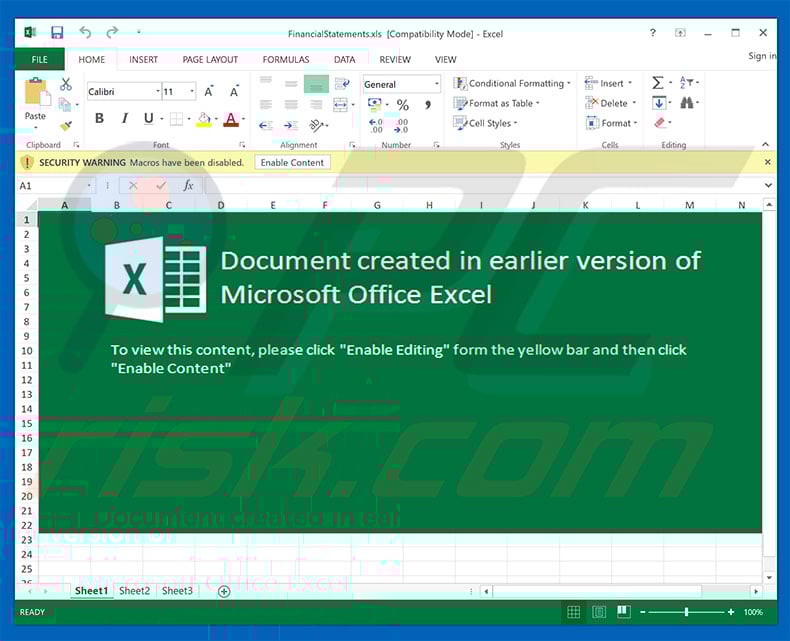The width and height of the screenshot is (790, 641).
Task: Increase indent in Alignment group
Action: click(291, 125)
